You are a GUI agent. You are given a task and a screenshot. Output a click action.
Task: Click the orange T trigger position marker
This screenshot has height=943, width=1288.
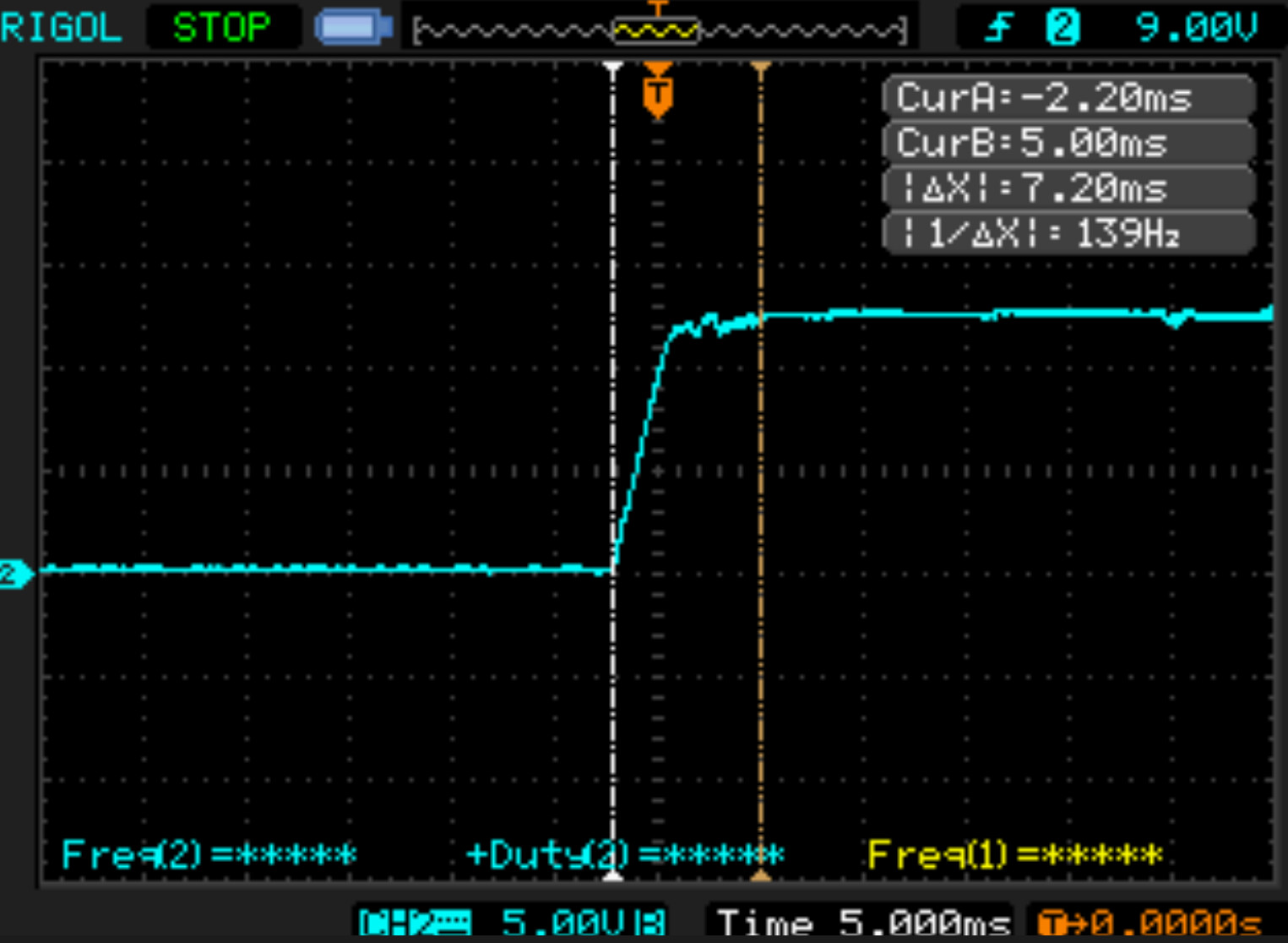pos(657,94)
